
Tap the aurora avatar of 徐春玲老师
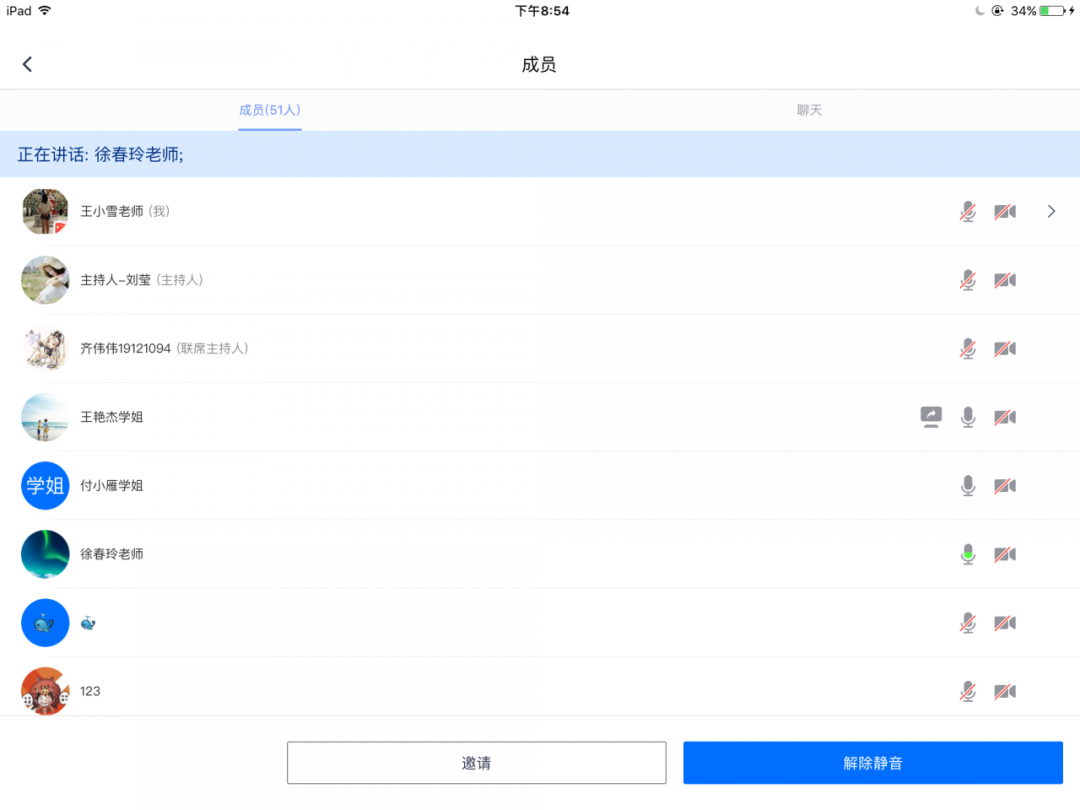(45, 554)
